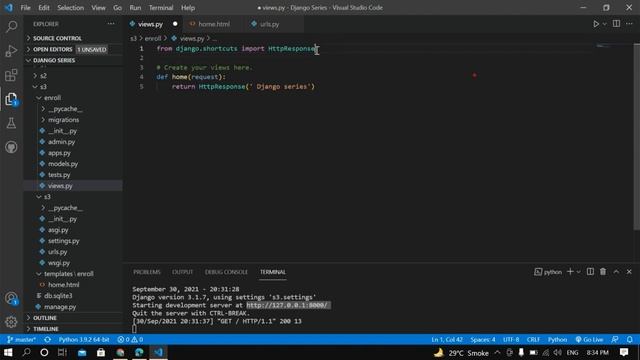Open the http://127.0.0.1:8000/ link in terminal

coord(287,305)
